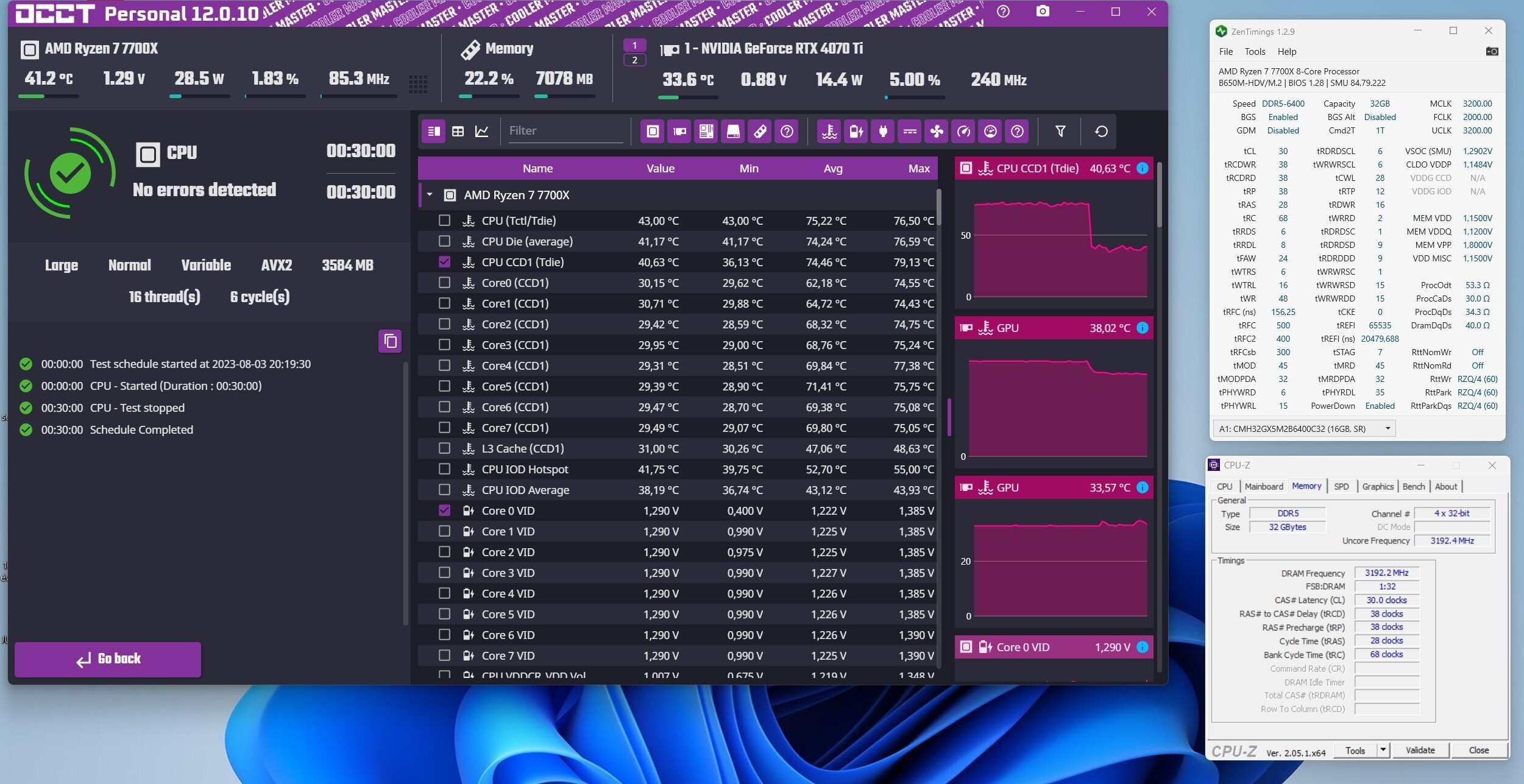Open CPU-Z Tools dropdown arrow
1524x784 pixels.
[1383, 750]
